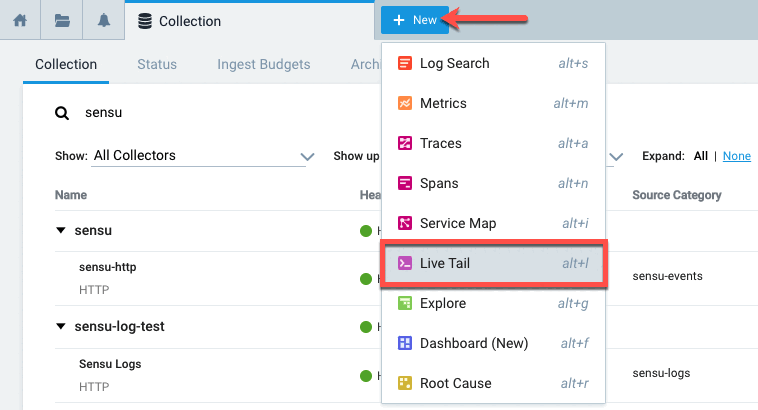Select the Metrics icon in menu
758x410 pixels.
point(405,103)
